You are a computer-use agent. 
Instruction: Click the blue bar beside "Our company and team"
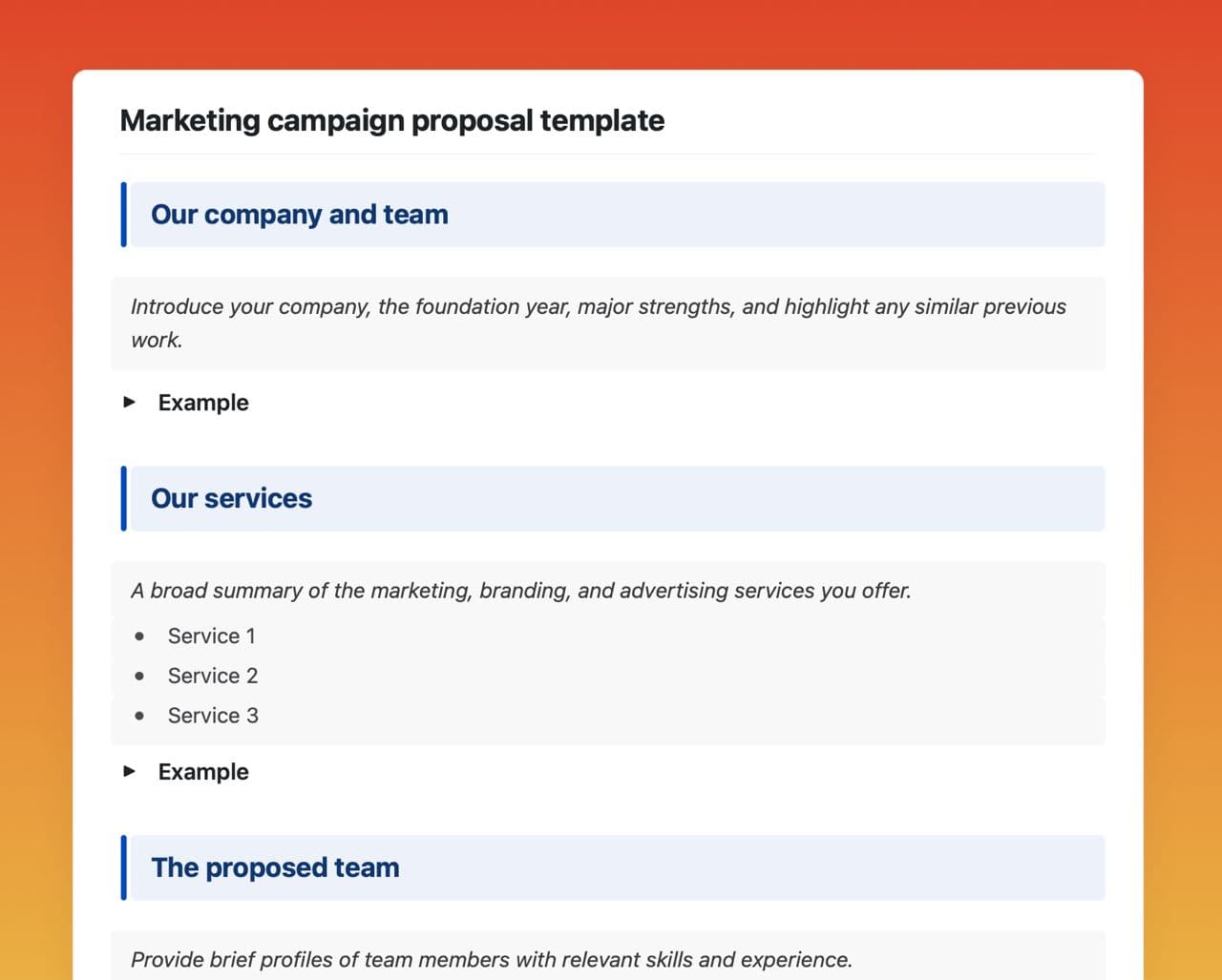pyautogui.click(x=124, y=215)
